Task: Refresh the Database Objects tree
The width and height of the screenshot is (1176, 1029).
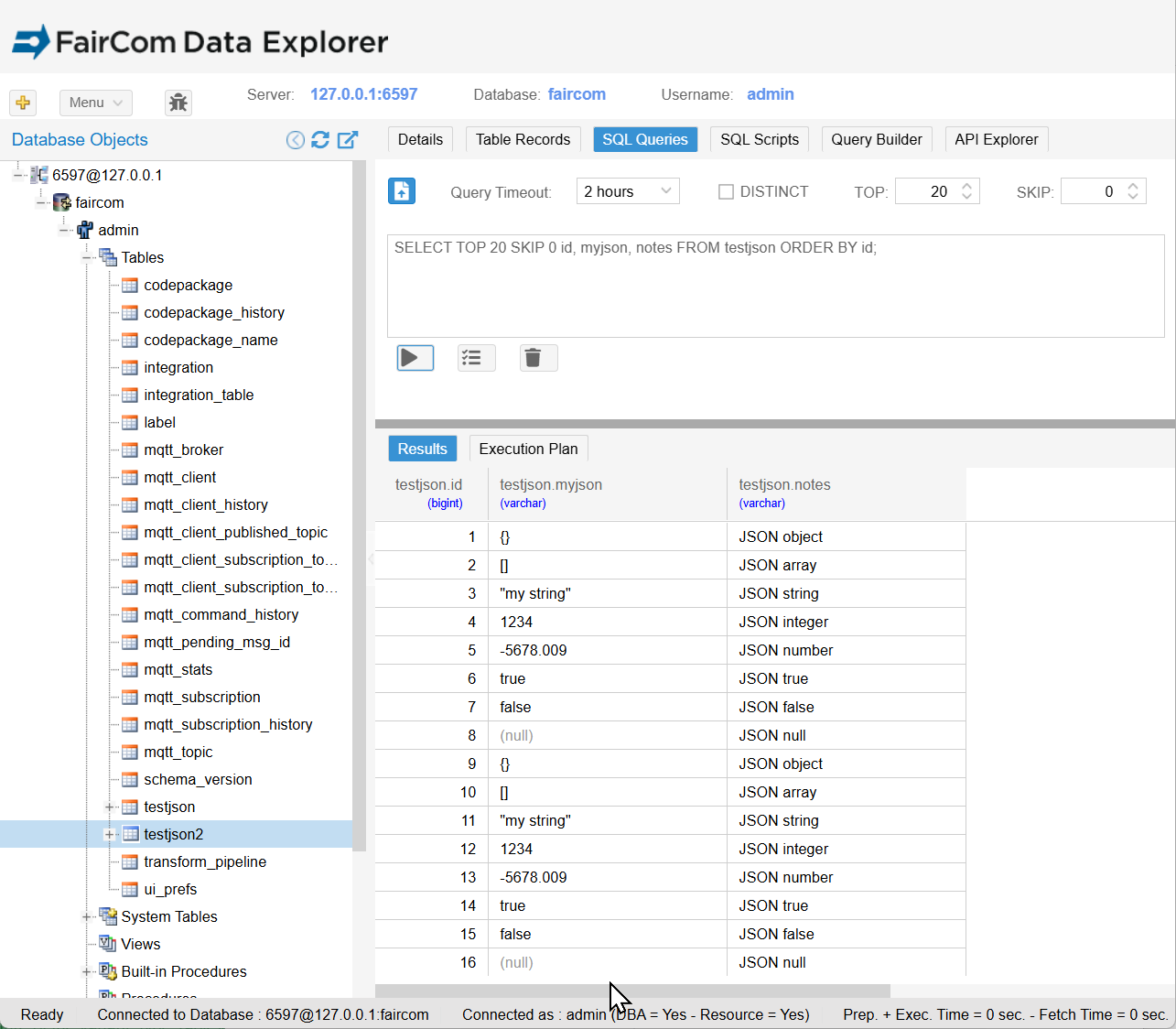Action: (x=320, y=138)
